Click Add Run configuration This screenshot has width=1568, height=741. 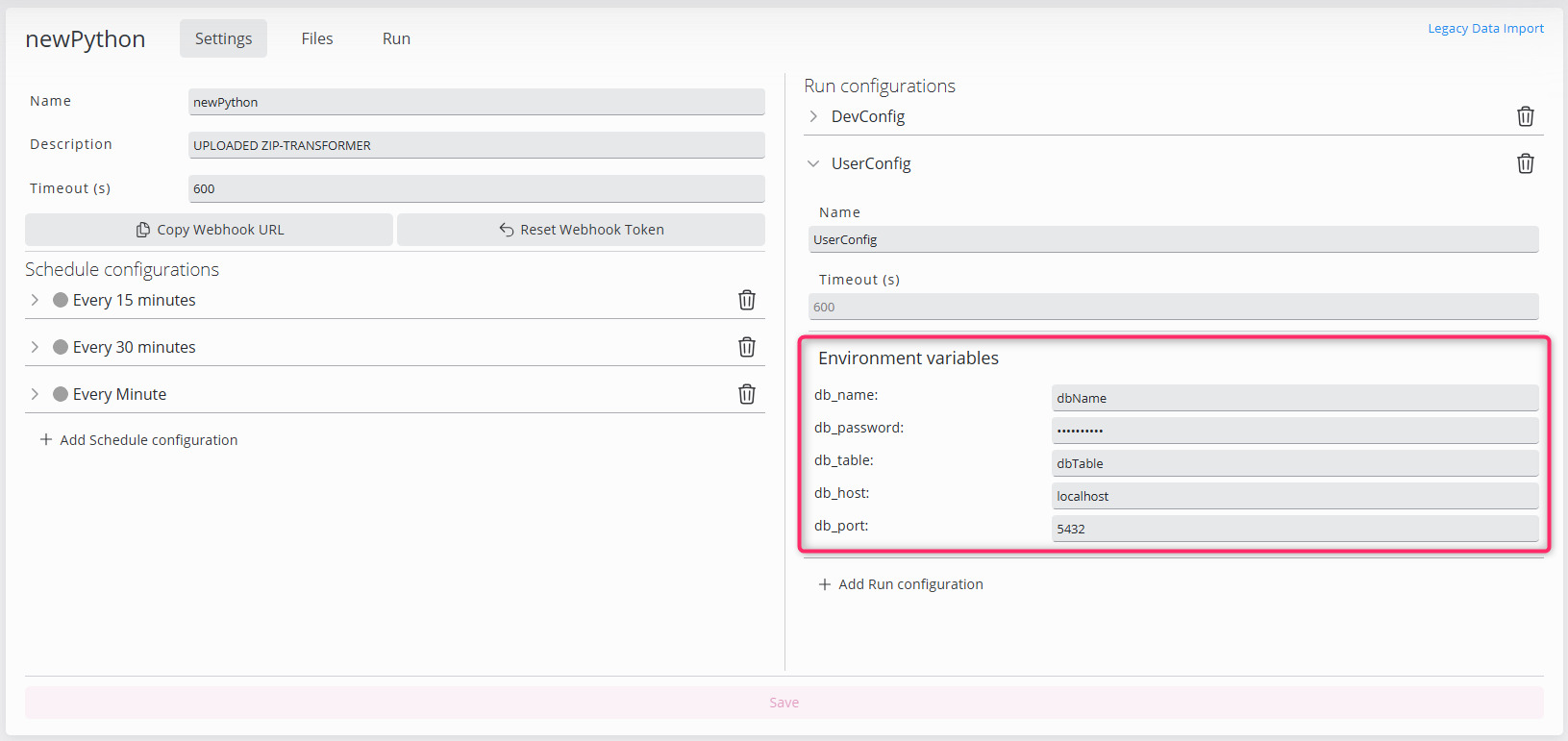pos(900,584)
